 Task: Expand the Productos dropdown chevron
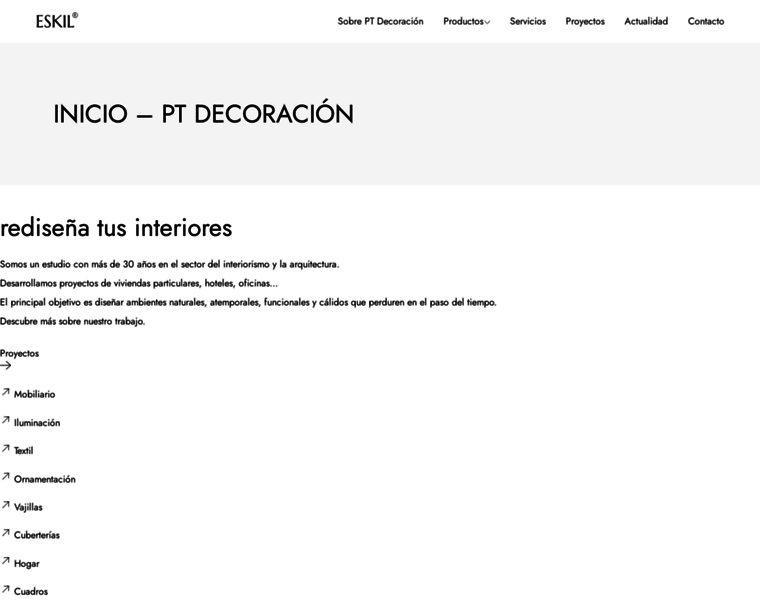tap(487, 22)
